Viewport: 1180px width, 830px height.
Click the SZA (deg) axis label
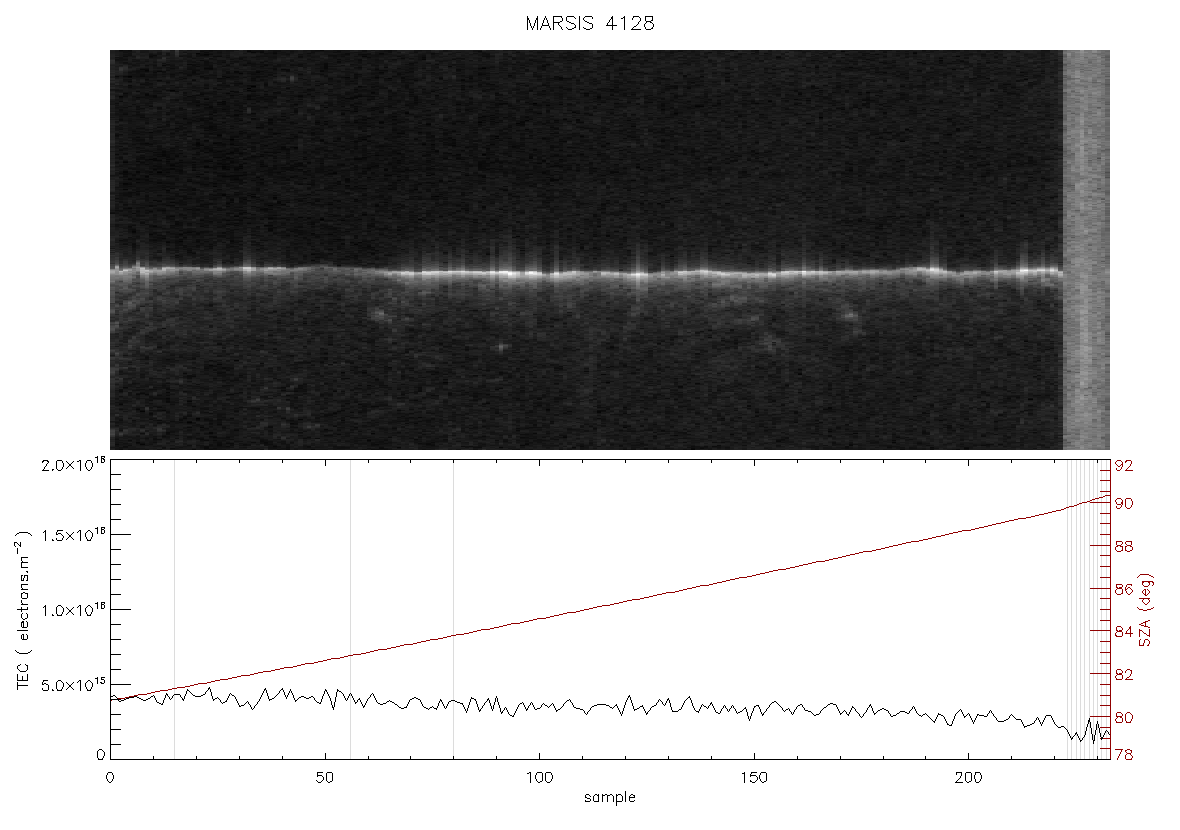(x=1145, y=610)
